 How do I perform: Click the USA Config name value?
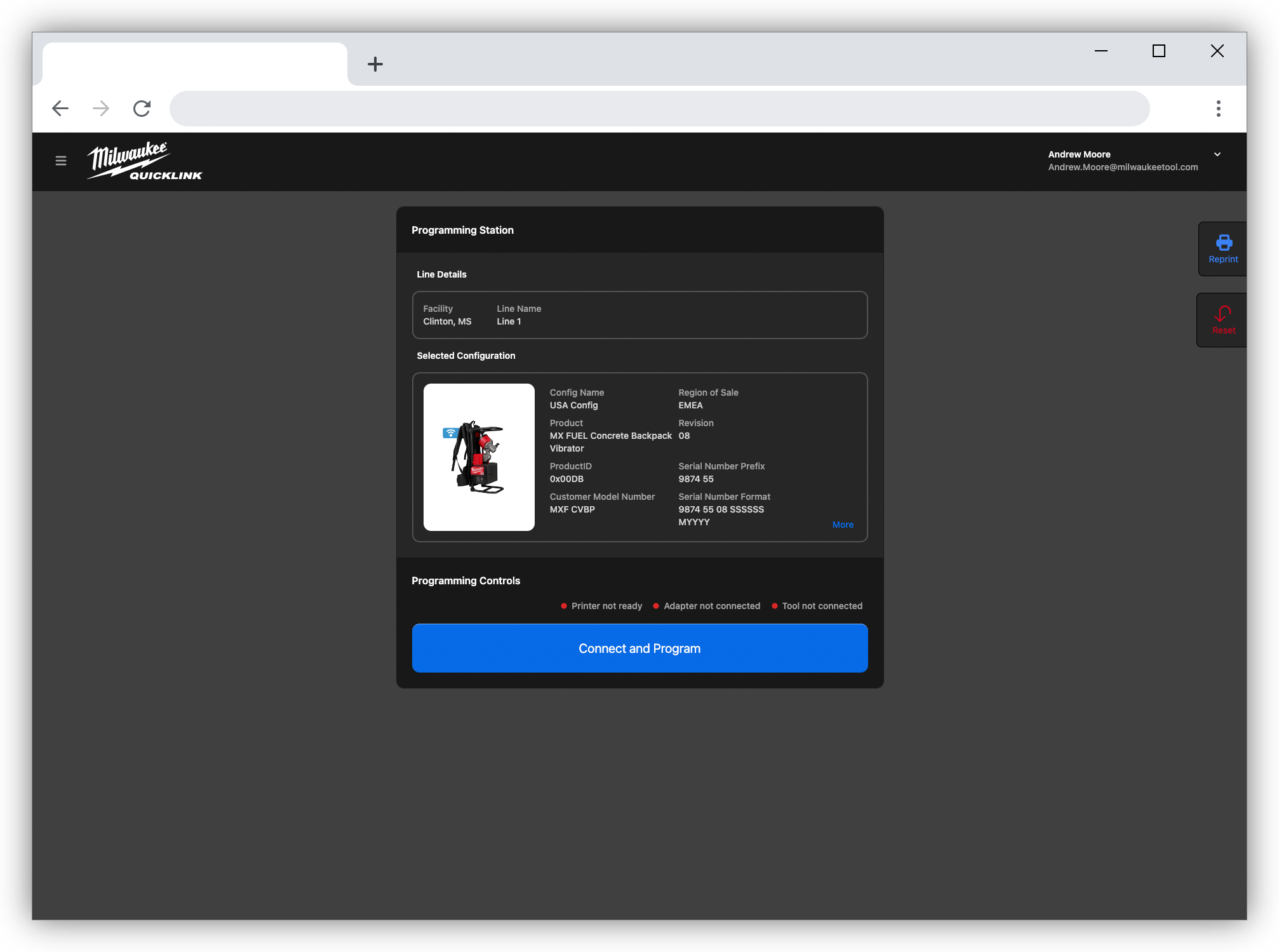573,405
